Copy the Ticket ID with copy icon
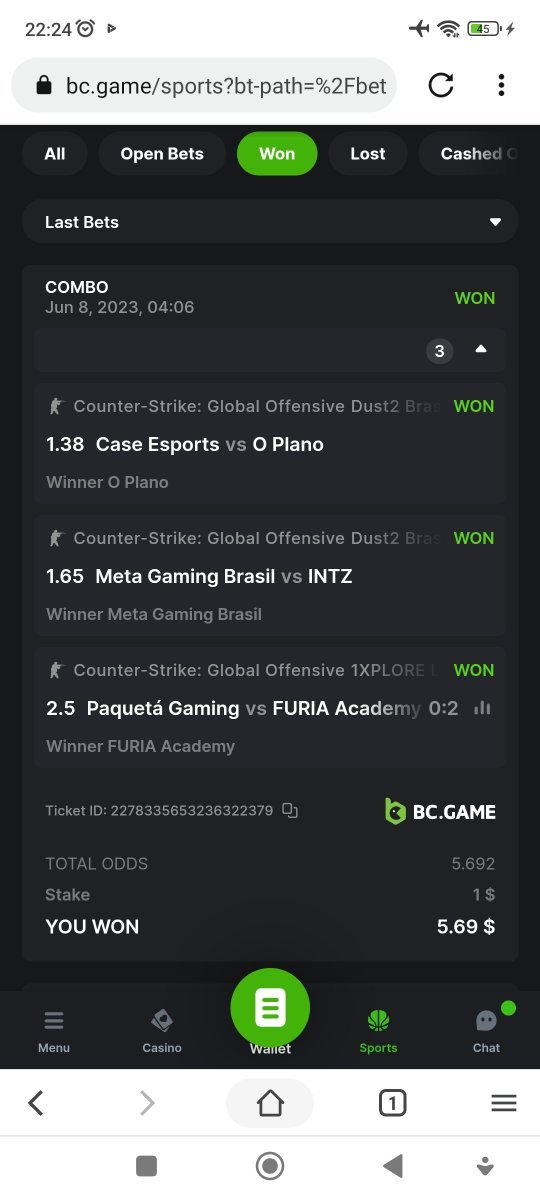 290,810
